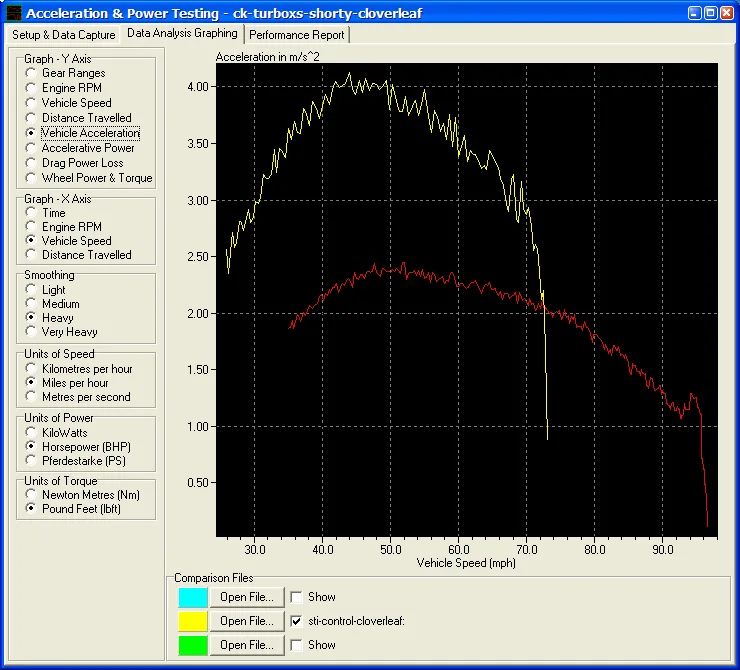Enable Show checkbox for cyan comparison file

(296, 597)
